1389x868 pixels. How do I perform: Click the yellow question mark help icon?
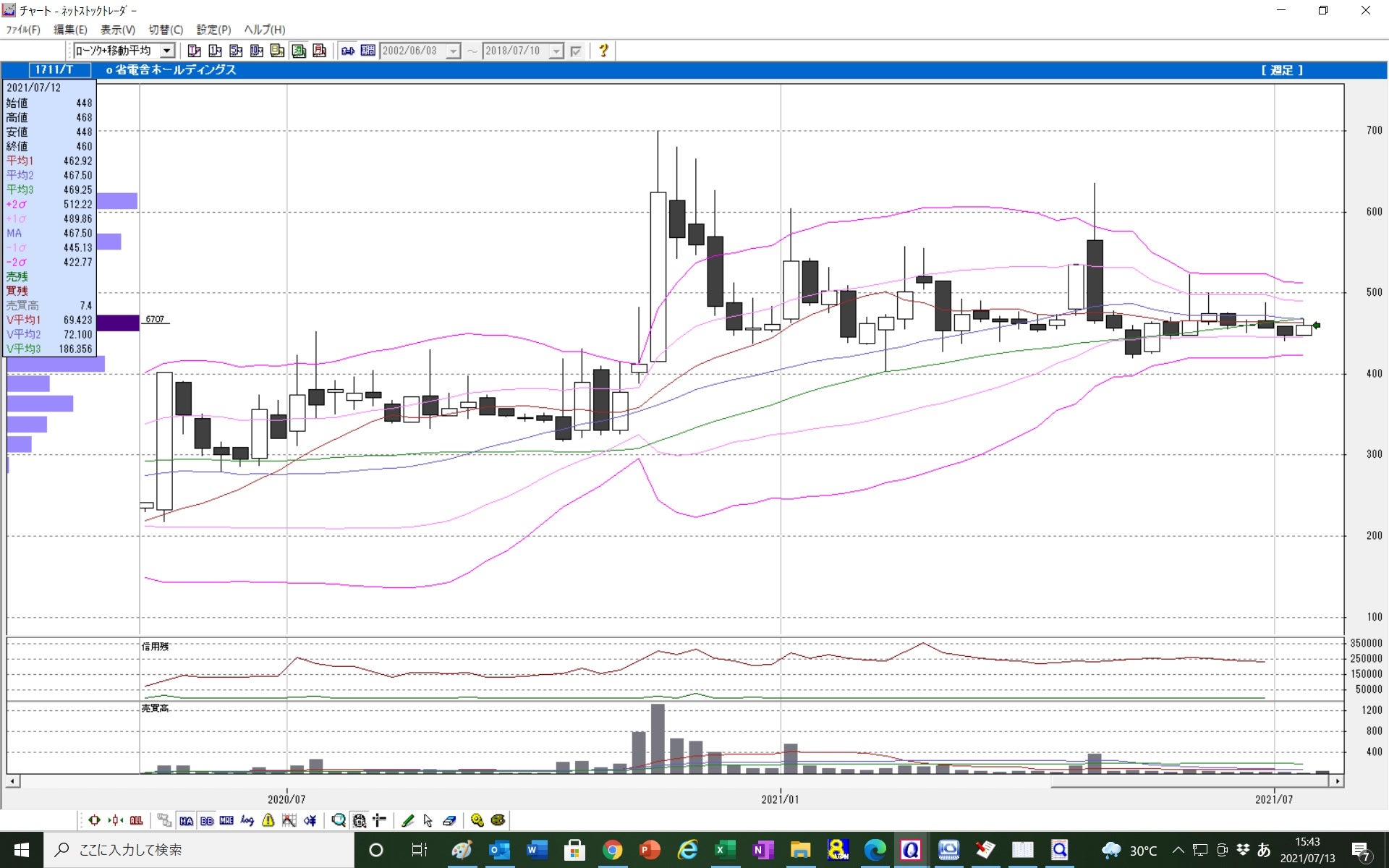(x=603, y=51)
